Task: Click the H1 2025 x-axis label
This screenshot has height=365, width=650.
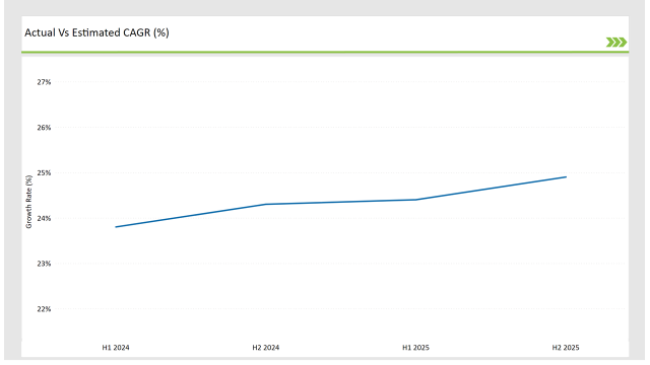Action: 416,348
